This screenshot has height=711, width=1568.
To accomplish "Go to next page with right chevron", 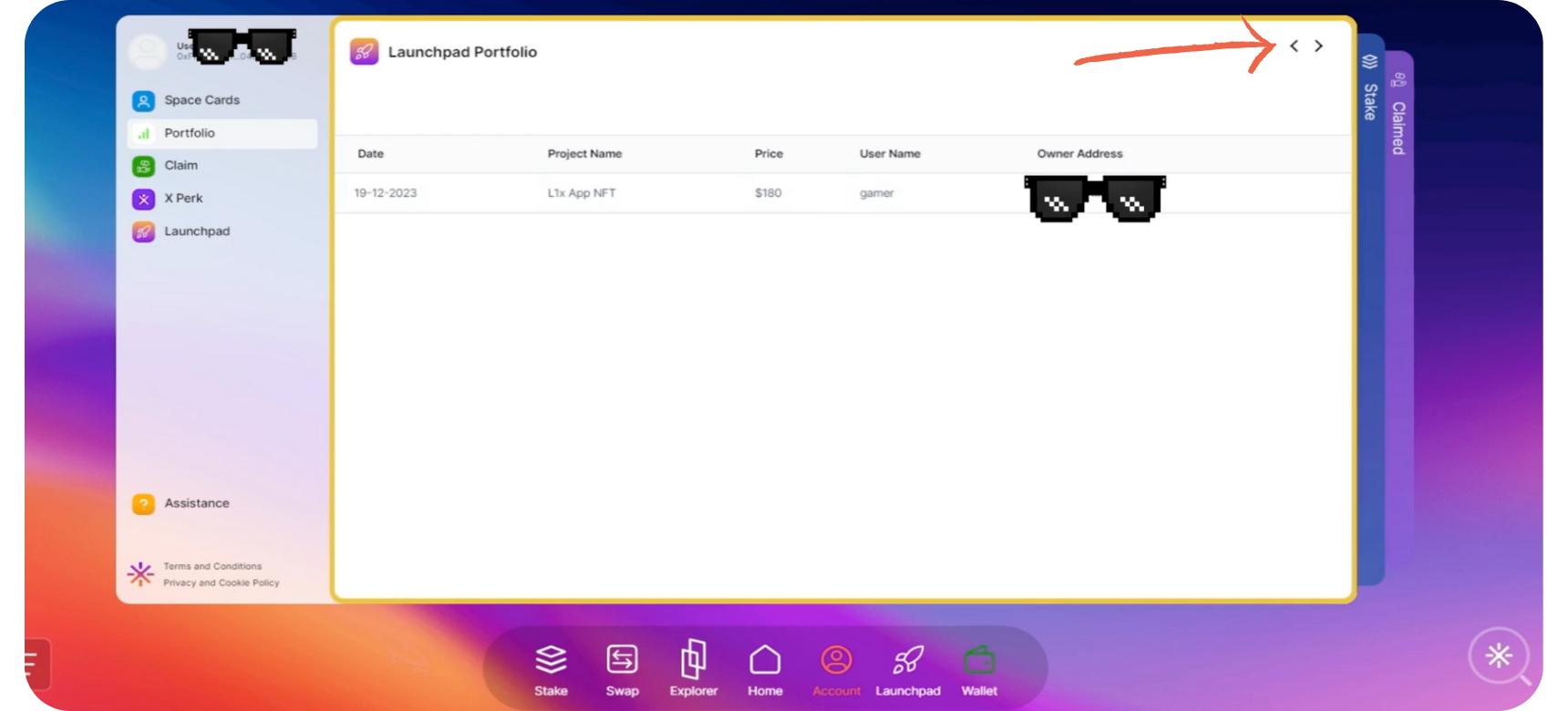I will pyautogui.click(x=1318, y=46).
